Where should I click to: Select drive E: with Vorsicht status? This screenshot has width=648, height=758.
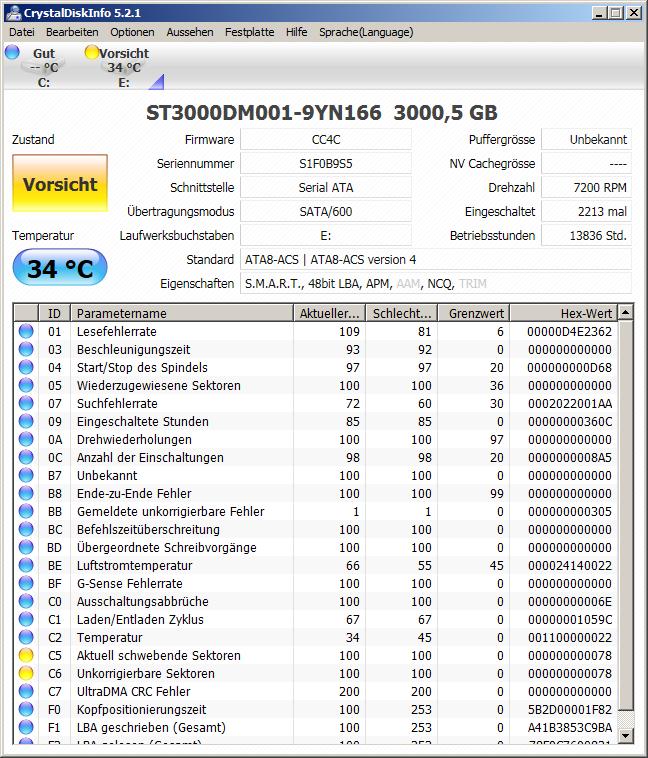124,68
